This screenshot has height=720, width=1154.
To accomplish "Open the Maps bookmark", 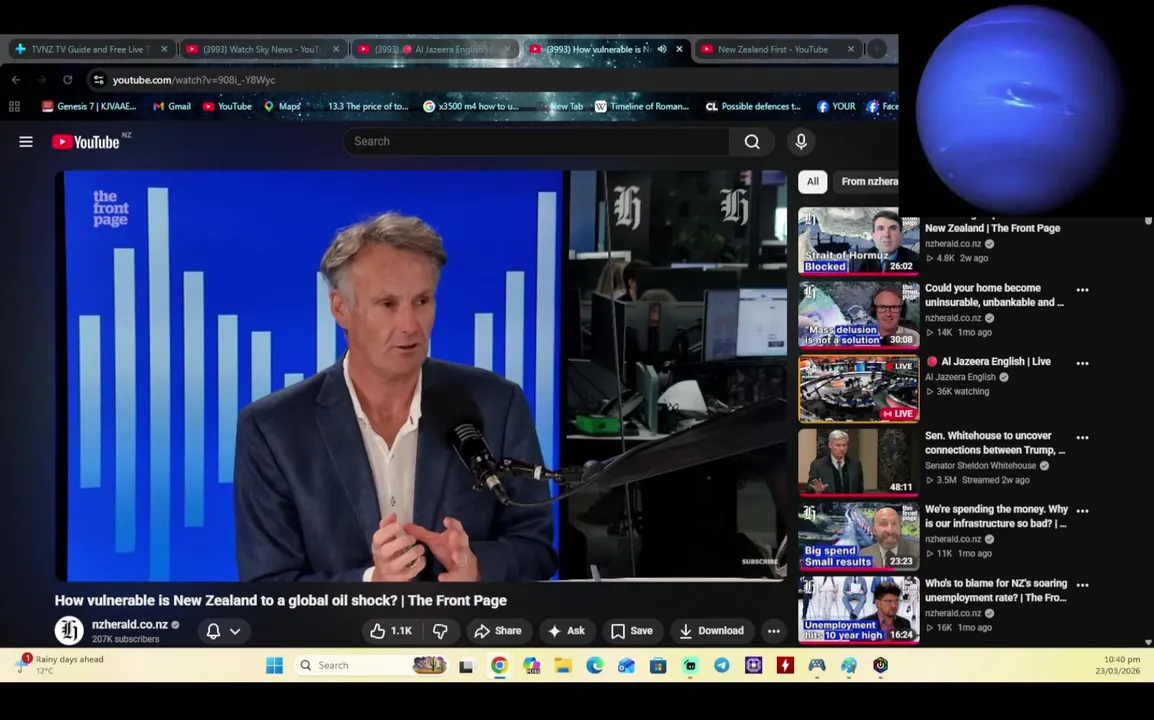I will coord(282,107).
